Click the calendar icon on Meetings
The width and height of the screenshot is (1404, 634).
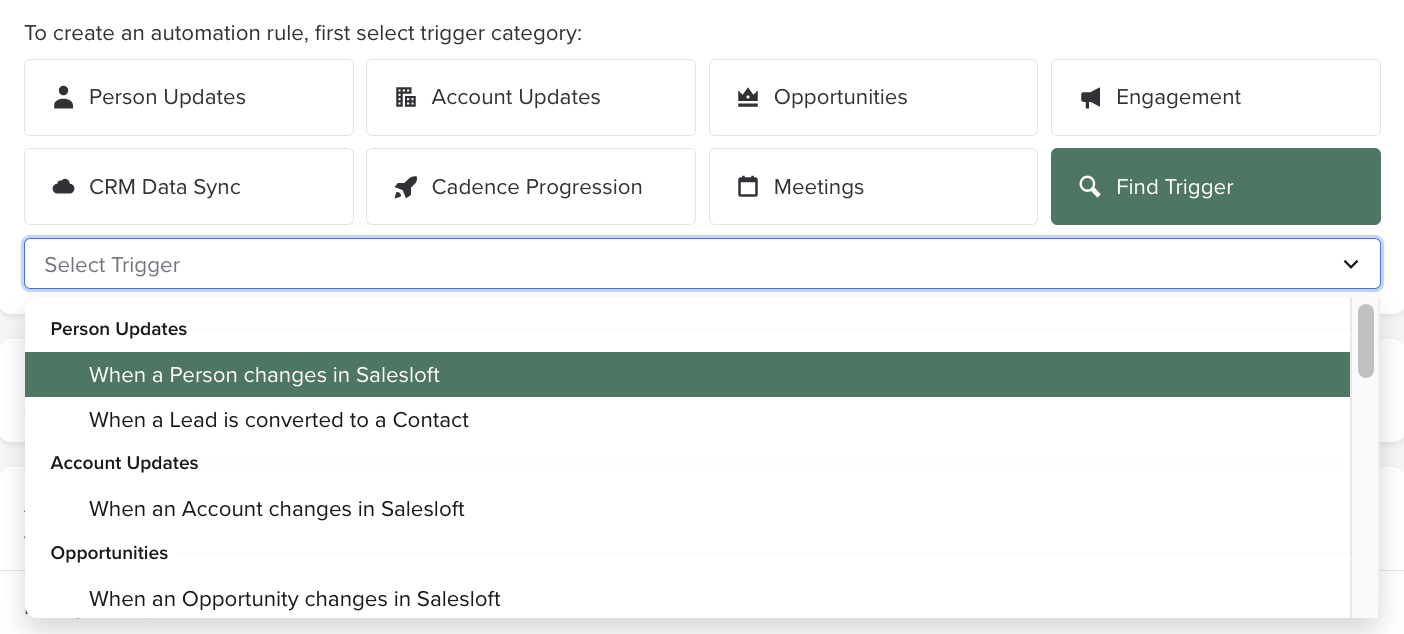(x=748, y=186)
